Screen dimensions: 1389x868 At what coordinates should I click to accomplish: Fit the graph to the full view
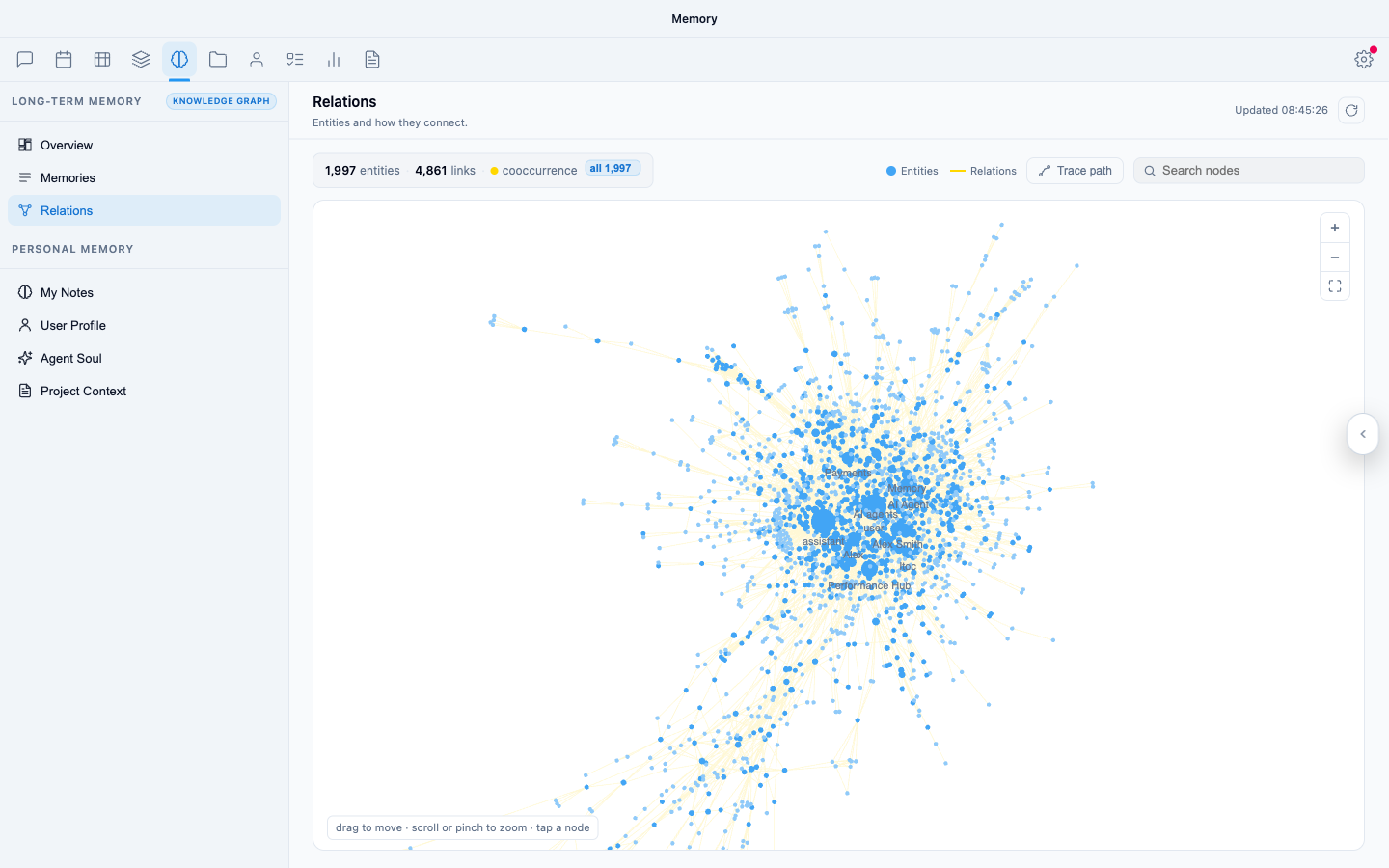[x=1335, y=286]
